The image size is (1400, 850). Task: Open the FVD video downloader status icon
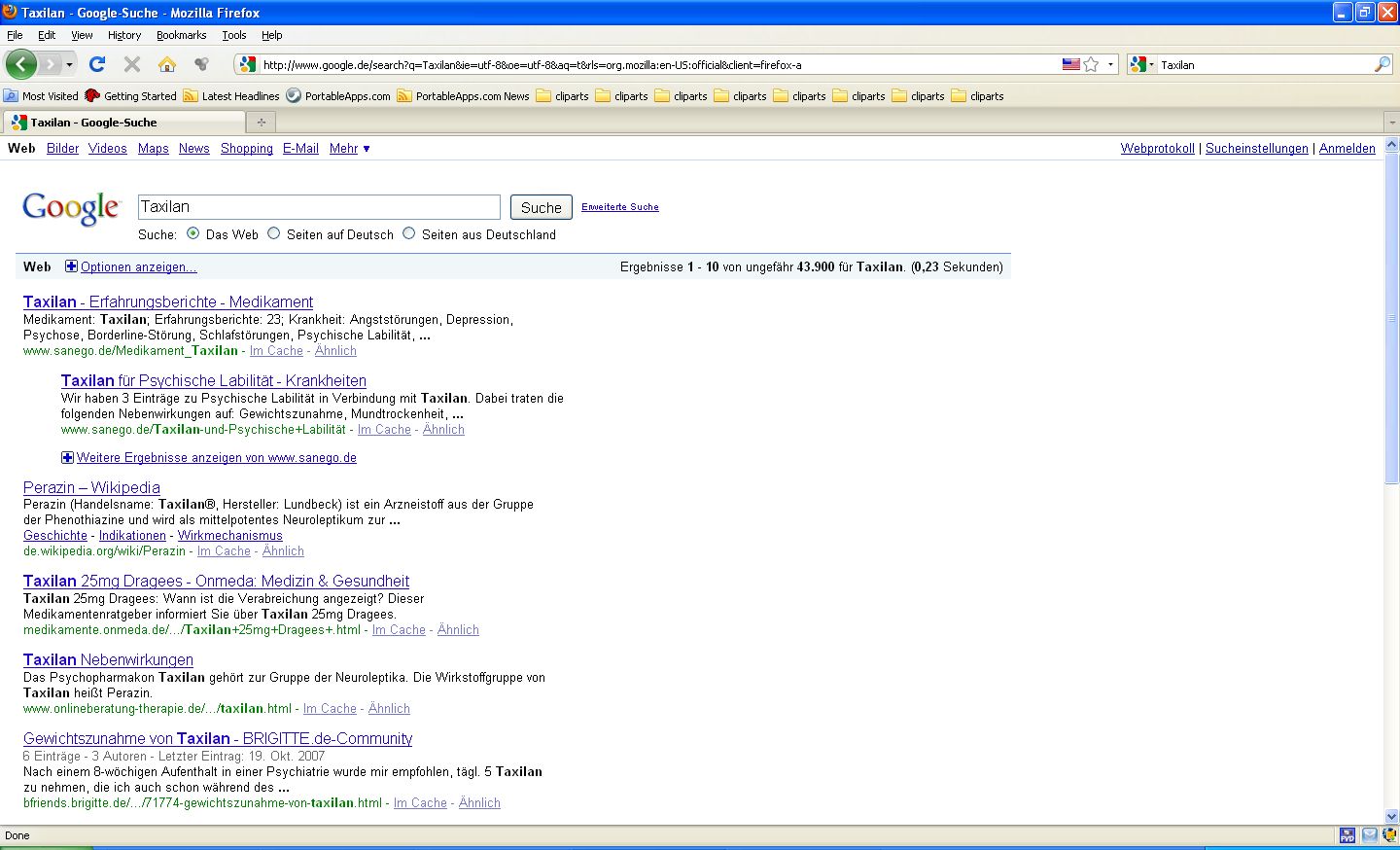(x=1347, y=835)
